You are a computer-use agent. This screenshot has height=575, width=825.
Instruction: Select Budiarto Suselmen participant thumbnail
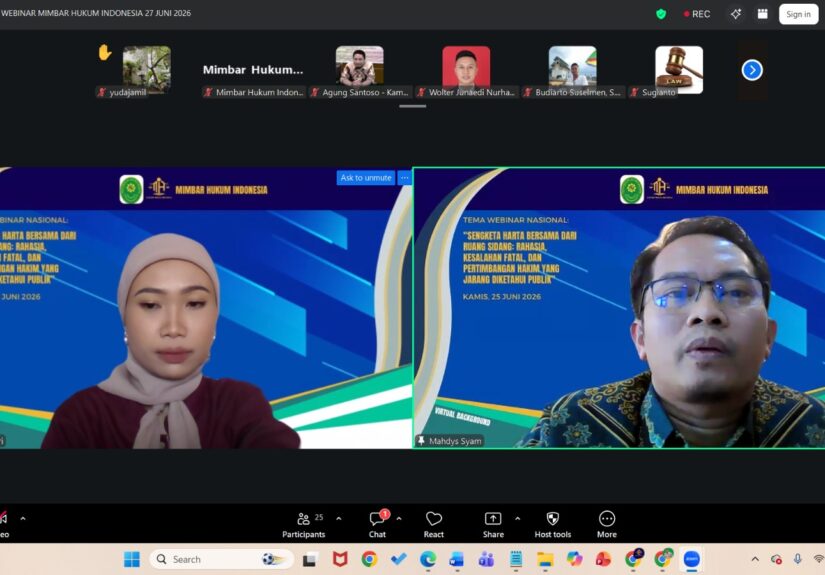pos(572,66)
